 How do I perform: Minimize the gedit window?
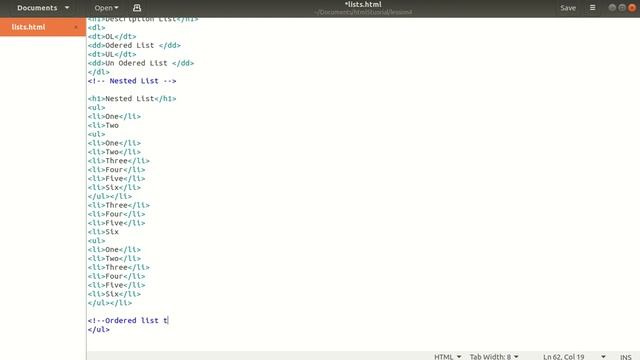click(x=612, y=8)
